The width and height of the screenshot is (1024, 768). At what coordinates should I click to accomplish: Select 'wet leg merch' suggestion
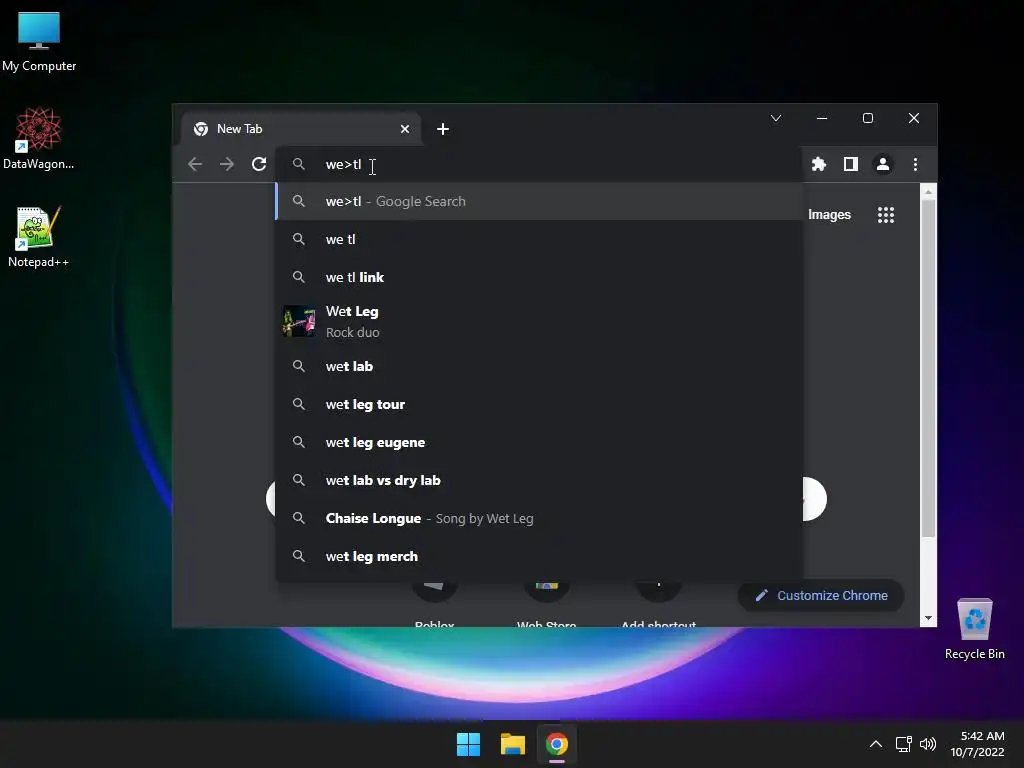point(539,556)
